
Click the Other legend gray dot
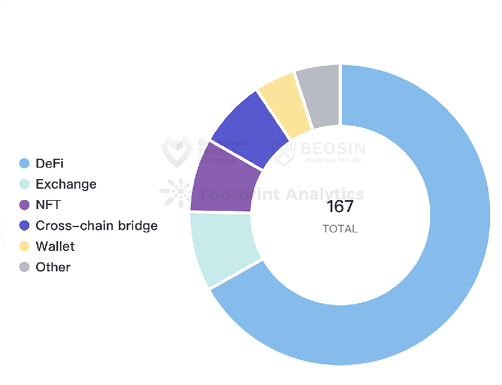pos(24,267)
